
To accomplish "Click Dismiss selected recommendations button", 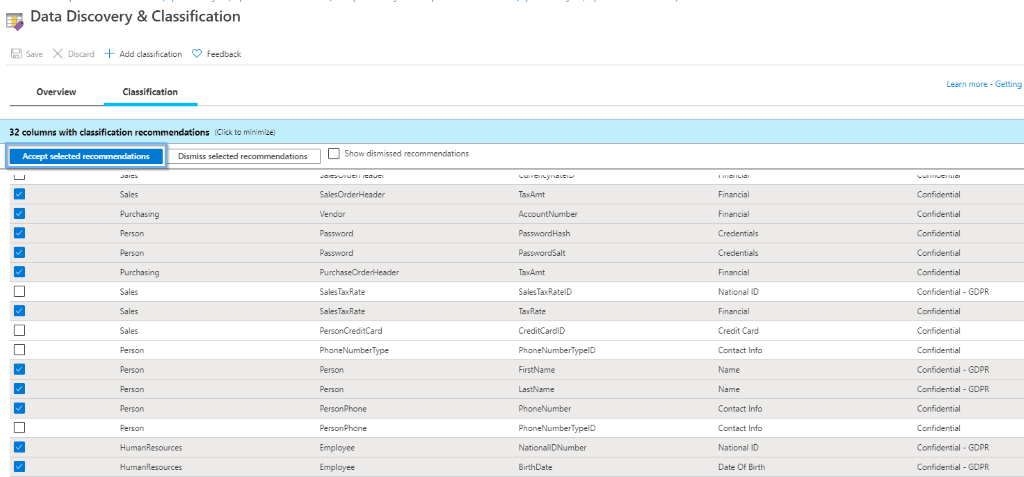I will click(x=242, y=157).
